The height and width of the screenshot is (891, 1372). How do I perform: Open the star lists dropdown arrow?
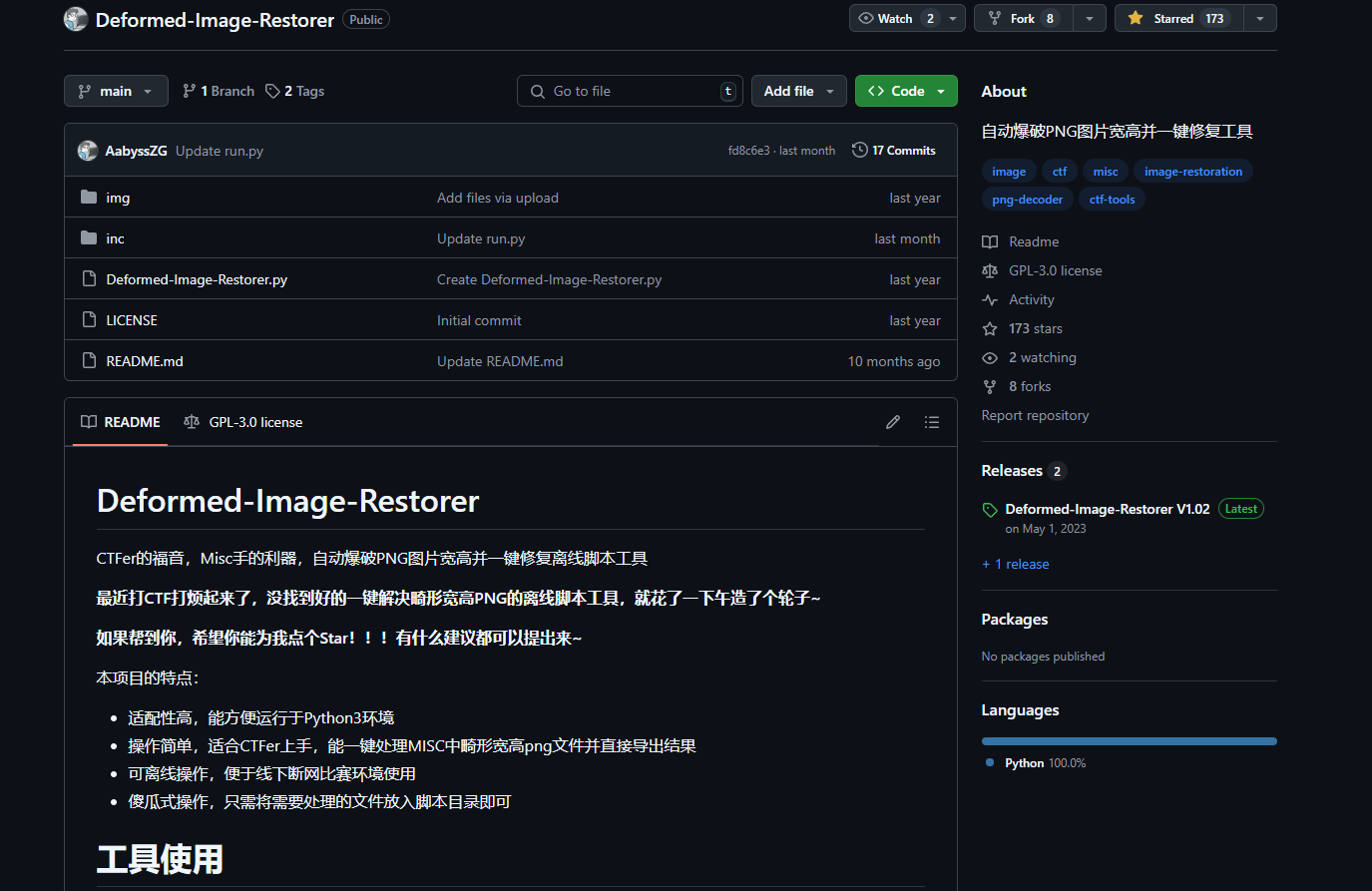pyautogui.click(x=1260, y=18)
